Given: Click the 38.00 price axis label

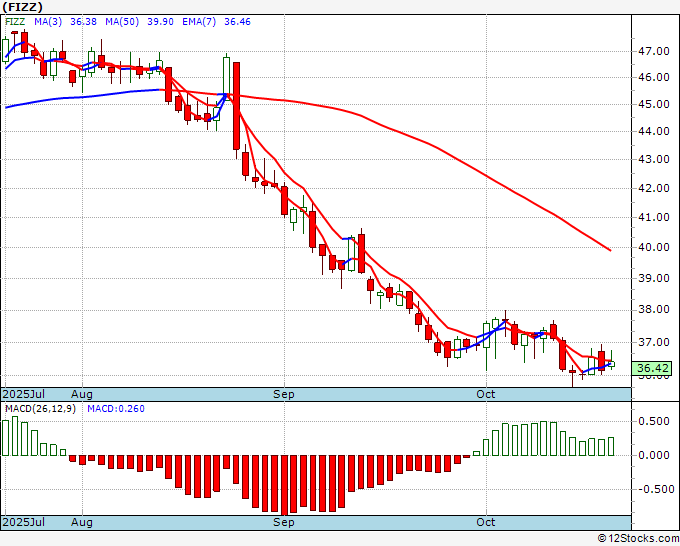Looking at the screenshot, I should (654, 309).
